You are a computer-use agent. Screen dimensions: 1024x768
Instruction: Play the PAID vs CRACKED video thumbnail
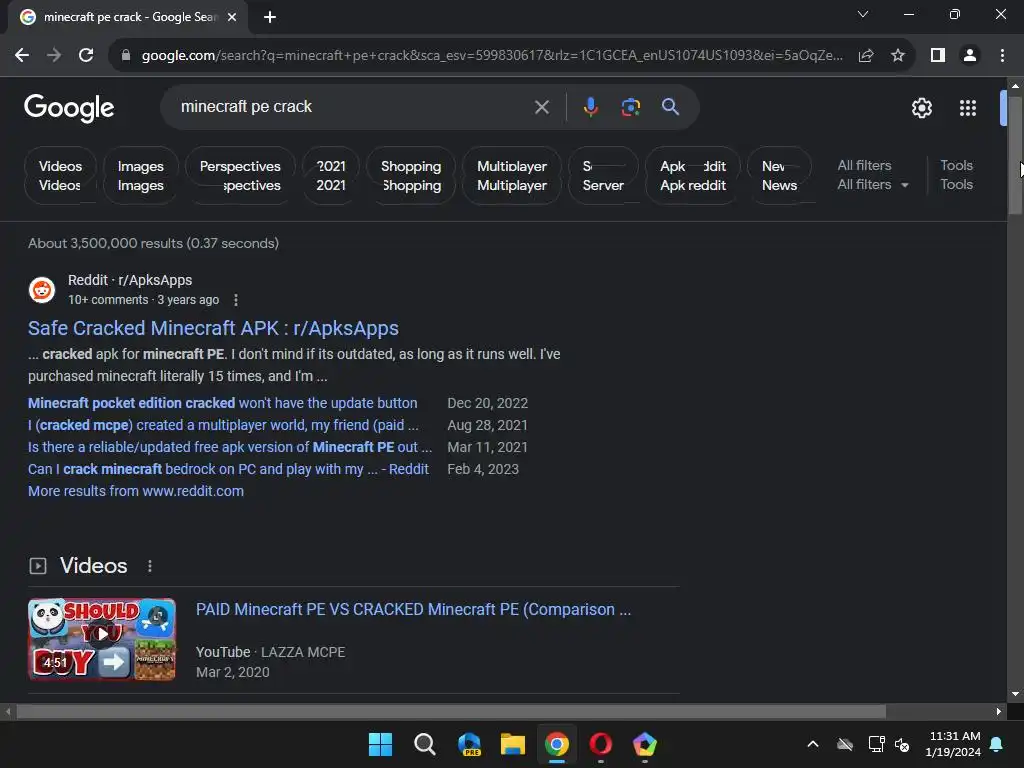[102, 639]
